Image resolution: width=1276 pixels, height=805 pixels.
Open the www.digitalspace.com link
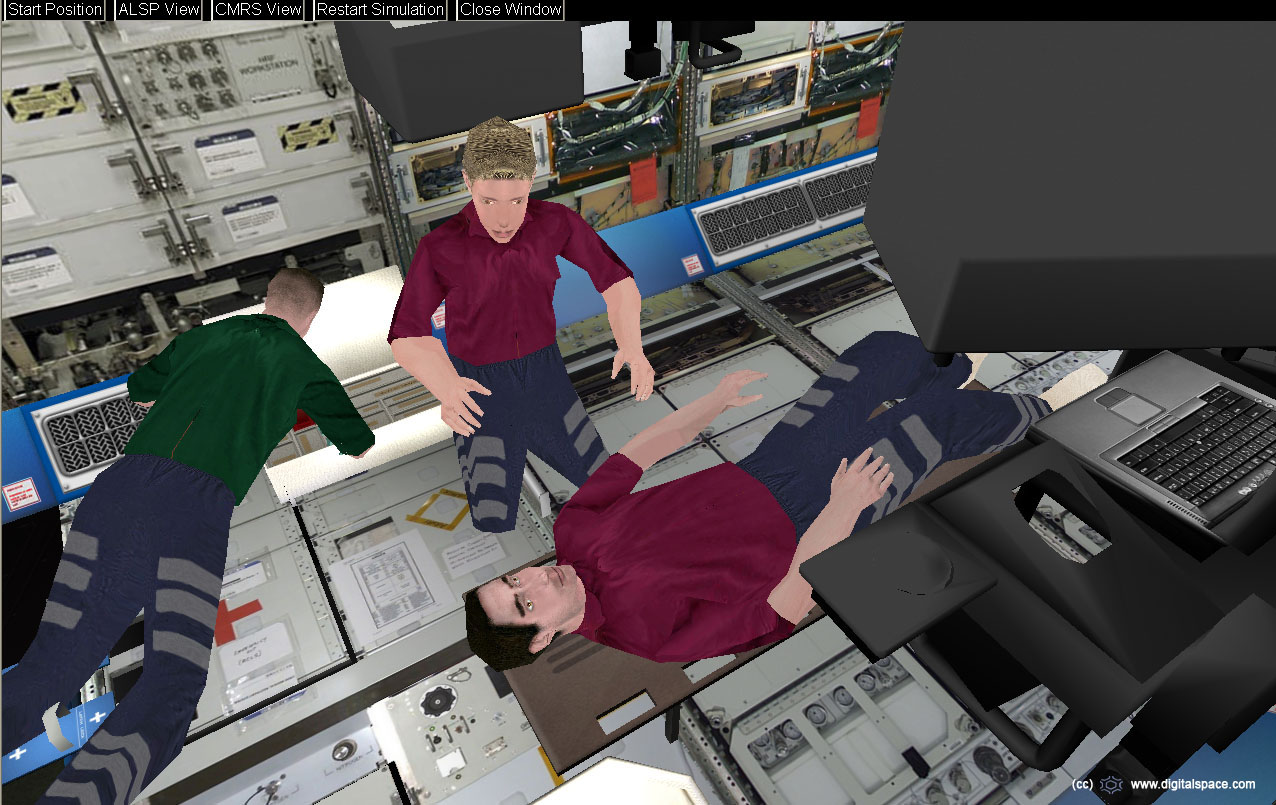coord(1192,785)
